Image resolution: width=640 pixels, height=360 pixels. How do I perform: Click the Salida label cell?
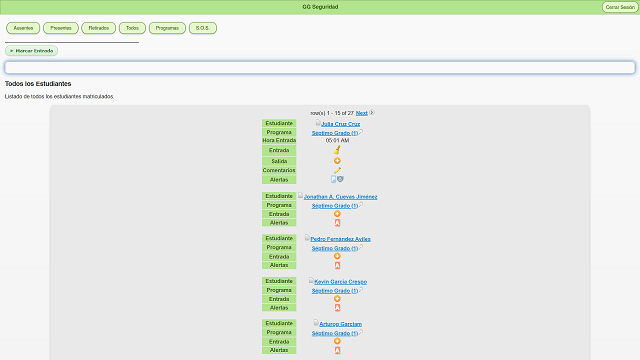279,161
